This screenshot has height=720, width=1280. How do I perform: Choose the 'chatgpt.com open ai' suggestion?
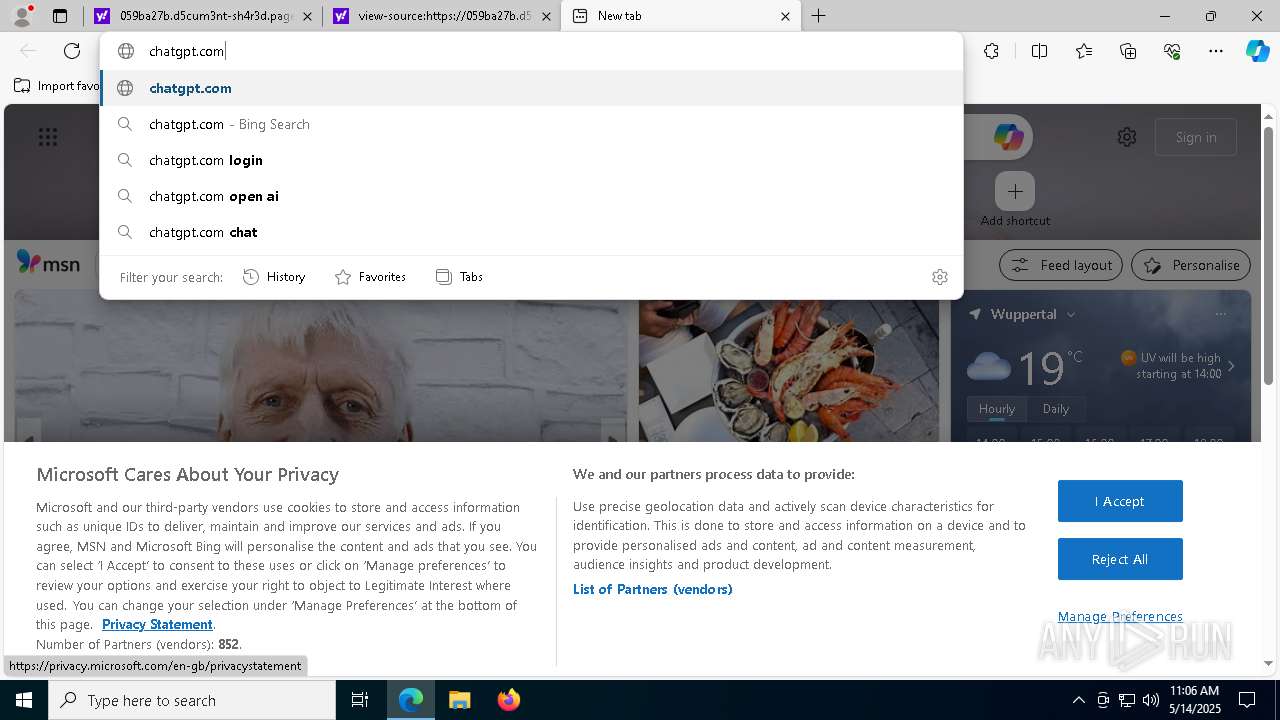coord(531,196)
